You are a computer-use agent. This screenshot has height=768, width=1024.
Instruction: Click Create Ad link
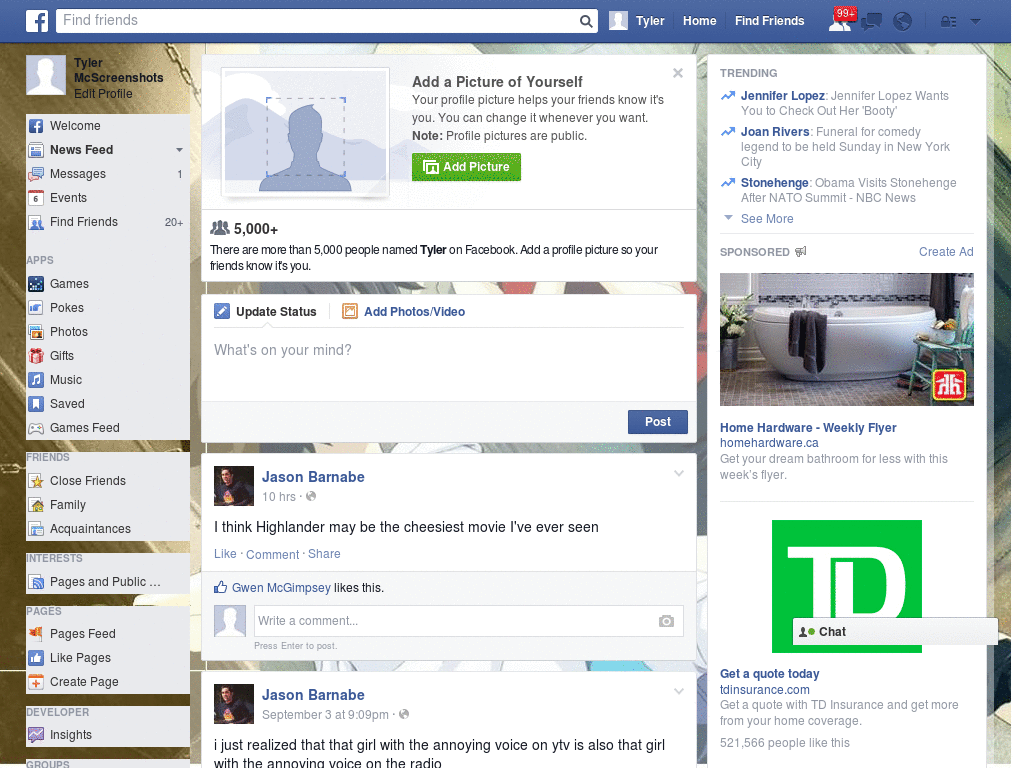coord(946,252)
